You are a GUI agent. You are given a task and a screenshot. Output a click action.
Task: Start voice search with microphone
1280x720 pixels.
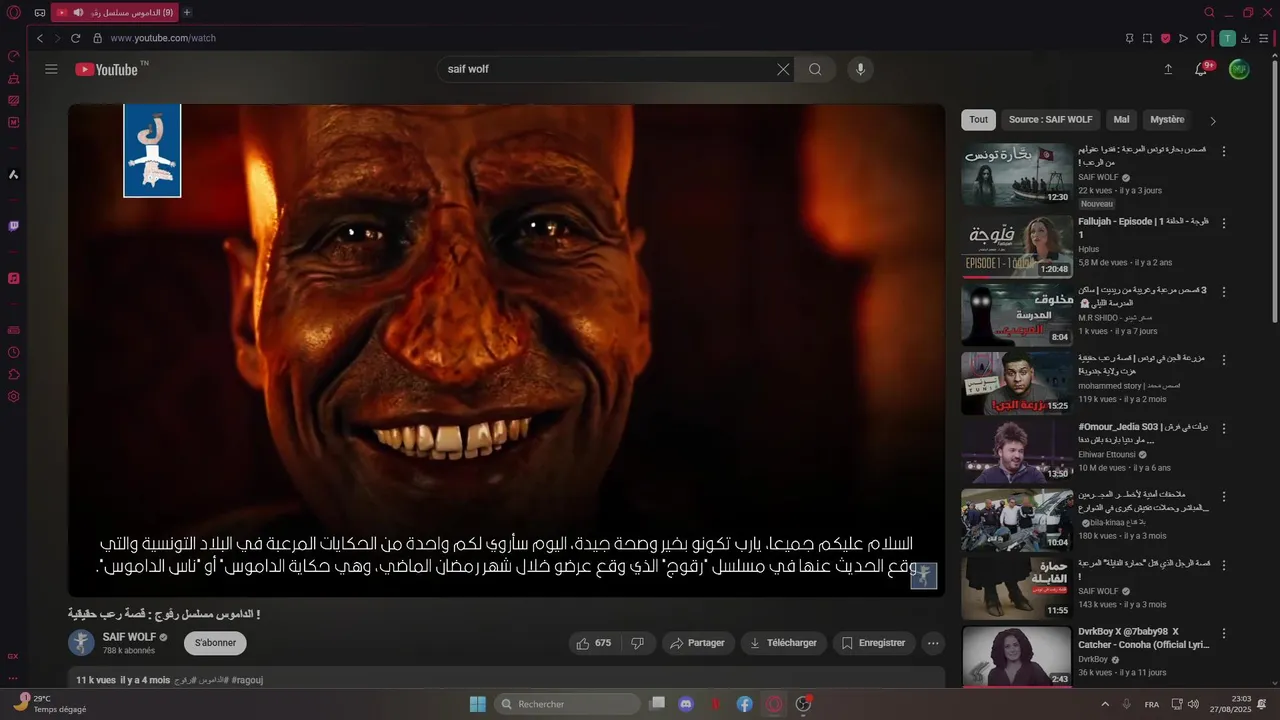click(x=860, y=69)
